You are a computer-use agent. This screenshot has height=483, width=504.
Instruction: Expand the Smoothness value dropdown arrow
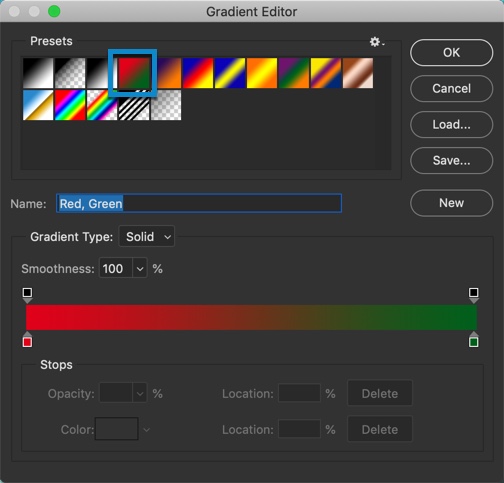140,269
